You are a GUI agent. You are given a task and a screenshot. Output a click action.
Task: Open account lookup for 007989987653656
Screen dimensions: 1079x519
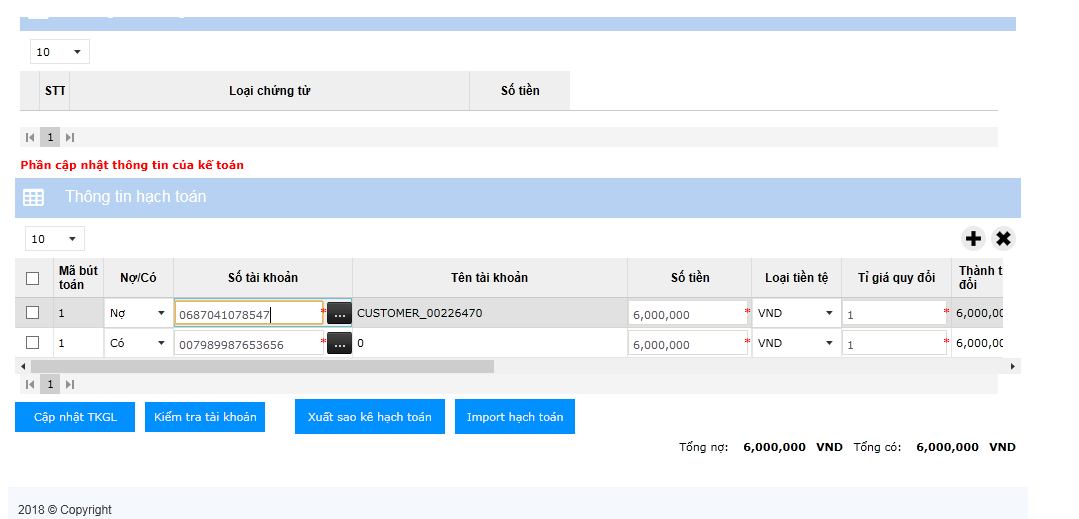tap(339, 343)
